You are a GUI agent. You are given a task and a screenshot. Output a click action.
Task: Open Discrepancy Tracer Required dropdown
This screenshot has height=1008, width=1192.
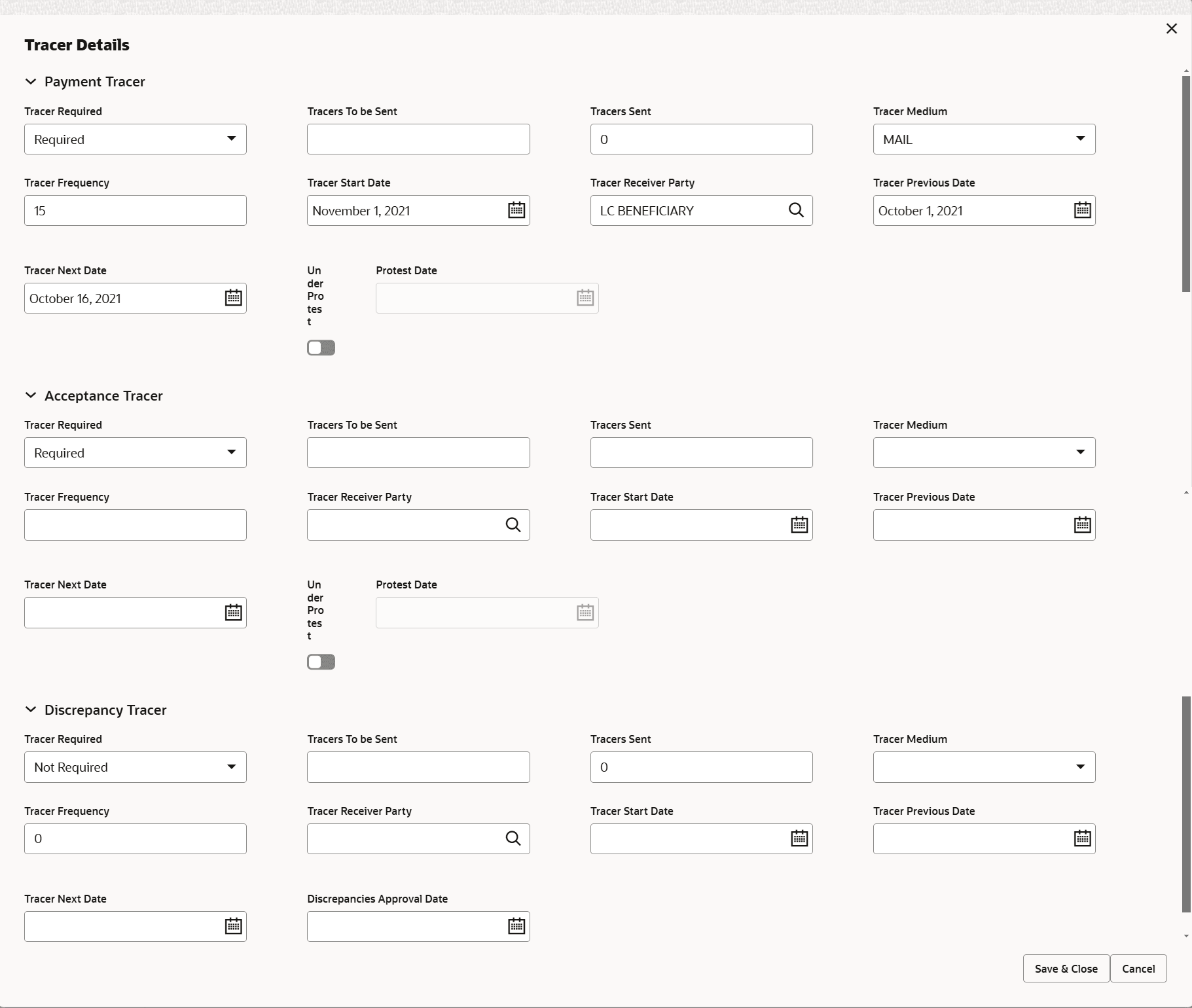(x=135, y=767)
